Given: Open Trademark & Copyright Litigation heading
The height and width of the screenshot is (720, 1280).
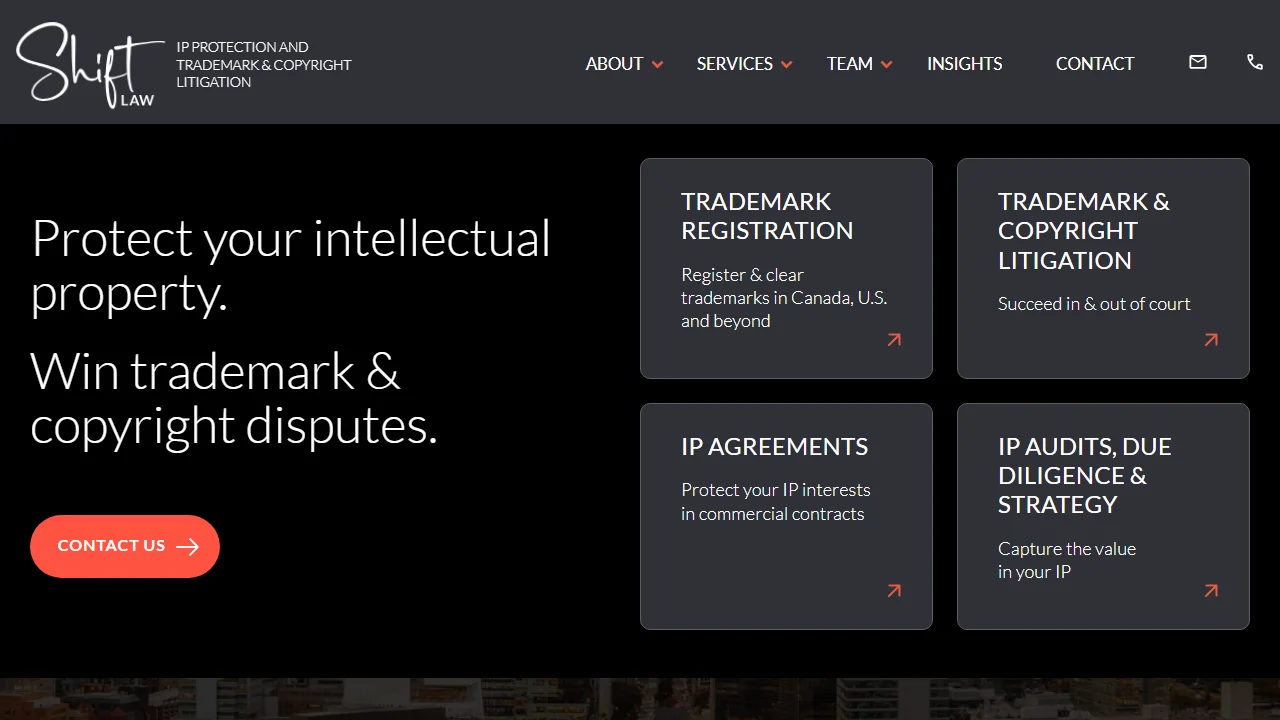Looking at the screenshot, I should pyautogui.click(x=1083, y=231).
